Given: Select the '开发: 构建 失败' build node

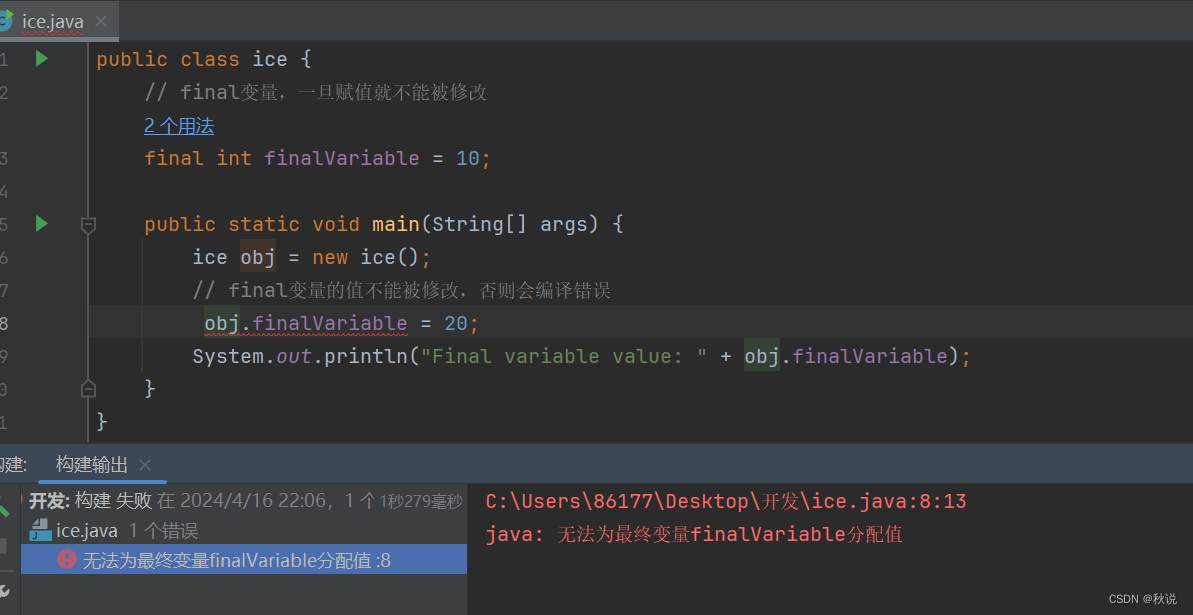Looking at the screenshot, I should [x=243, y=501].
